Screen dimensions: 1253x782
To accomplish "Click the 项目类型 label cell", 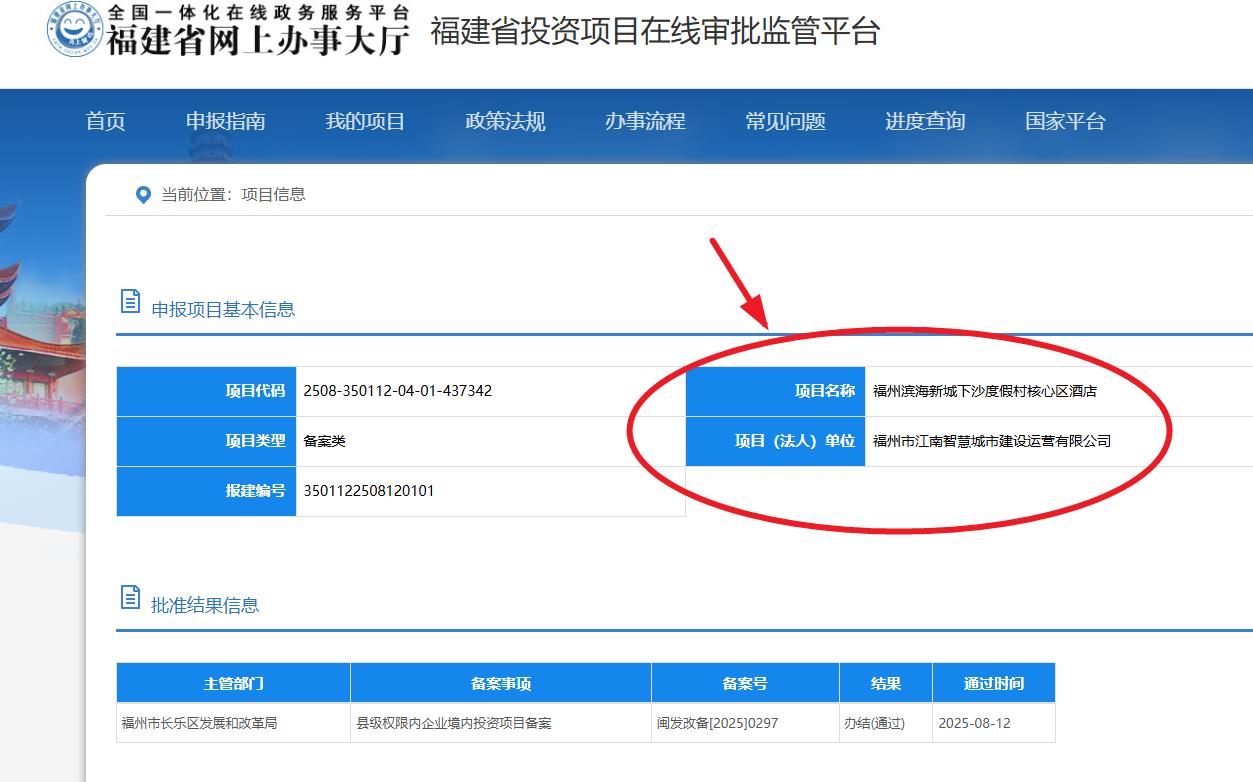I will [x=207, y=441].
